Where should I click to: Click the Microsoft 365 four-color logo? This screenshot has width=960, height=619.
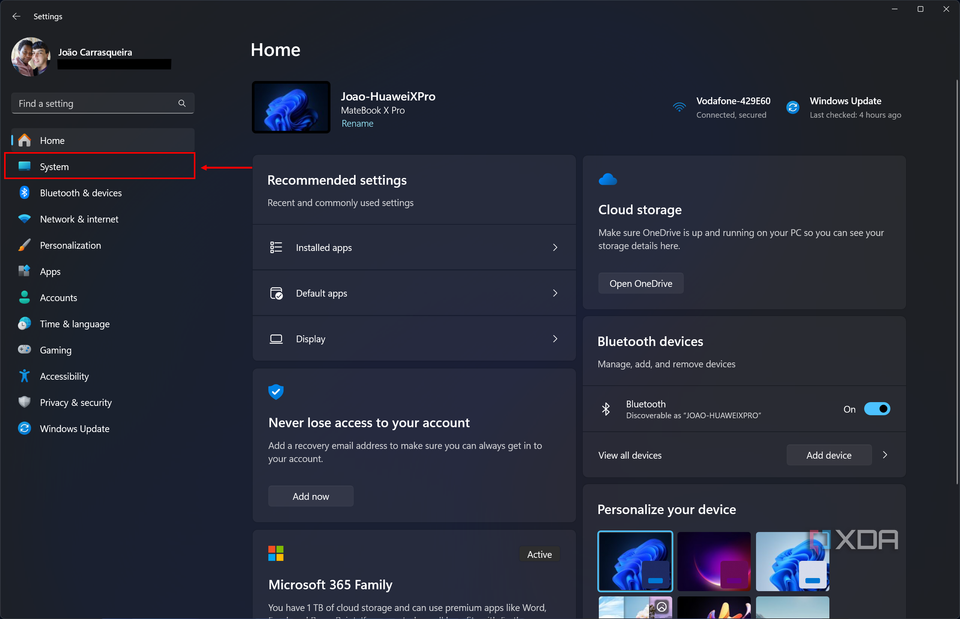point(276,553)
